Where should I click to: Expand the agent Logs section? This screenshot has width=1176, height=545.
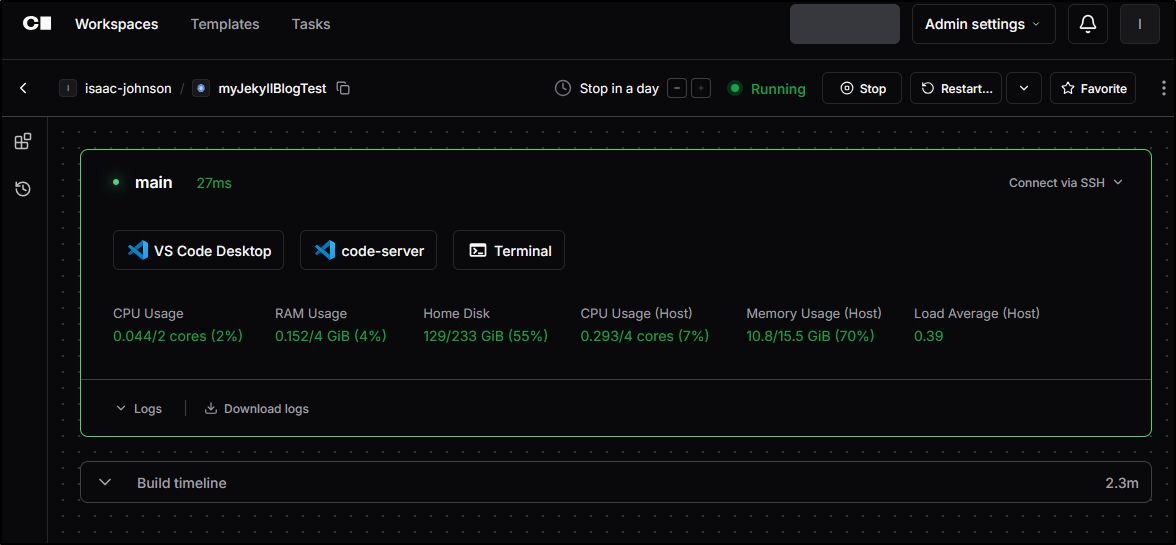[139, 408]
